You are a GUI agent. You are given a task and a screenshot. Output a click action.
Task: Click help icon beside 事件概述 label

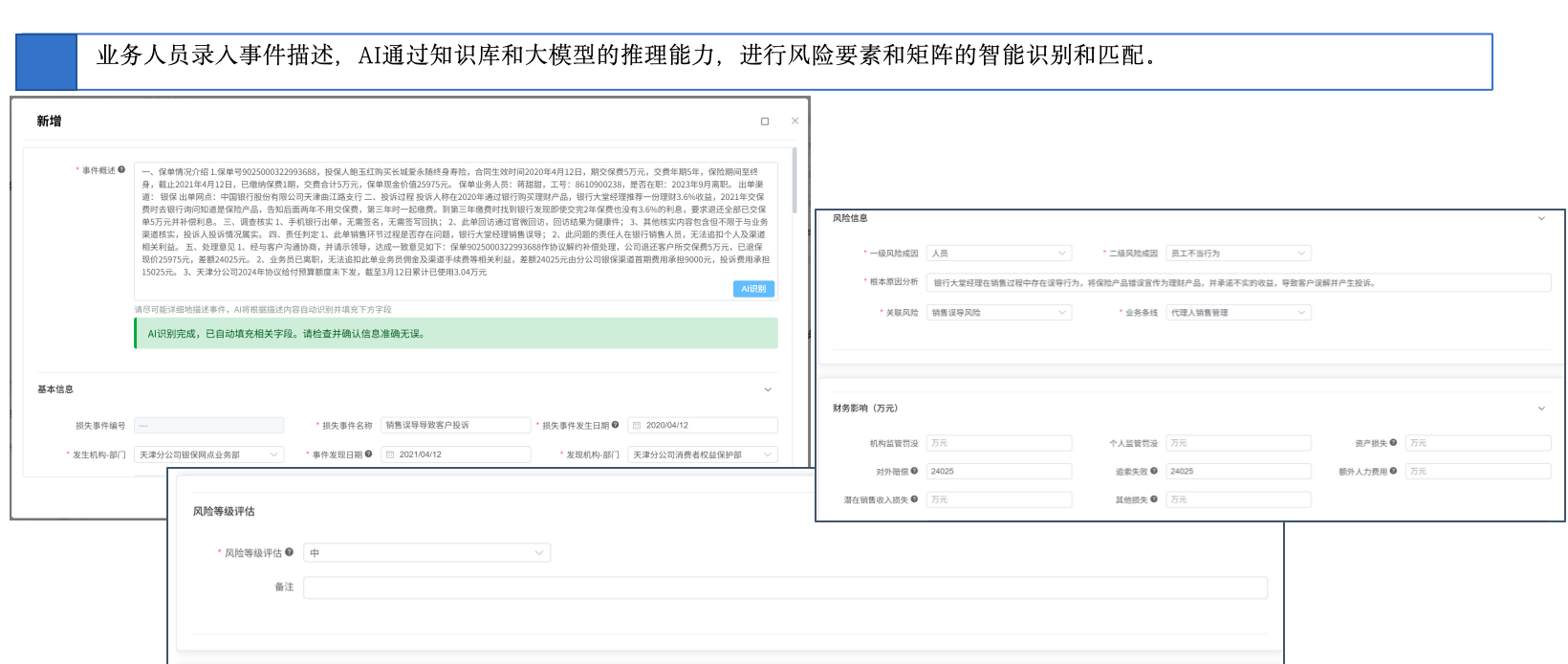[x=121, y=170]
